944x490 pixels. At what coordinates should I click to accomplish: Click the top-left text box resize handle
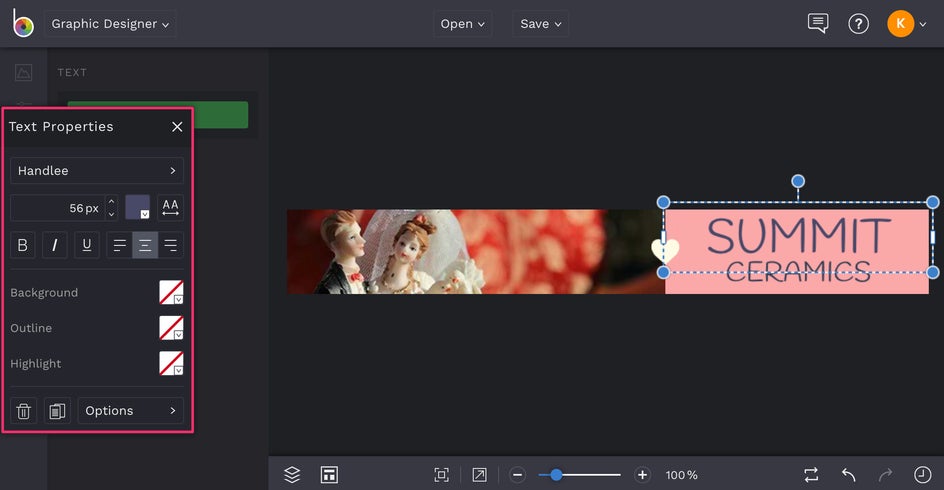663,202
